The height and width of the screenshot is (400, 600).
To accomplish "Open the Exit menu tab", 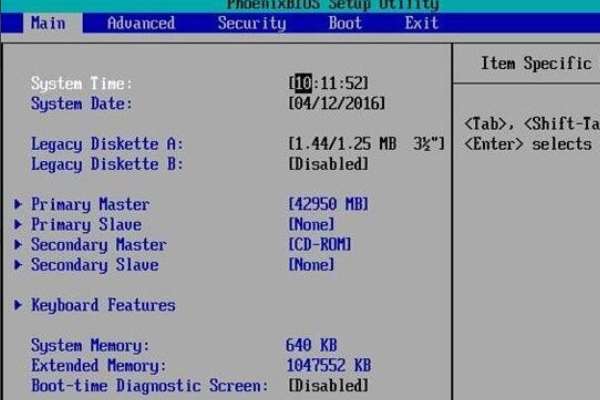I will coord(421,23).
